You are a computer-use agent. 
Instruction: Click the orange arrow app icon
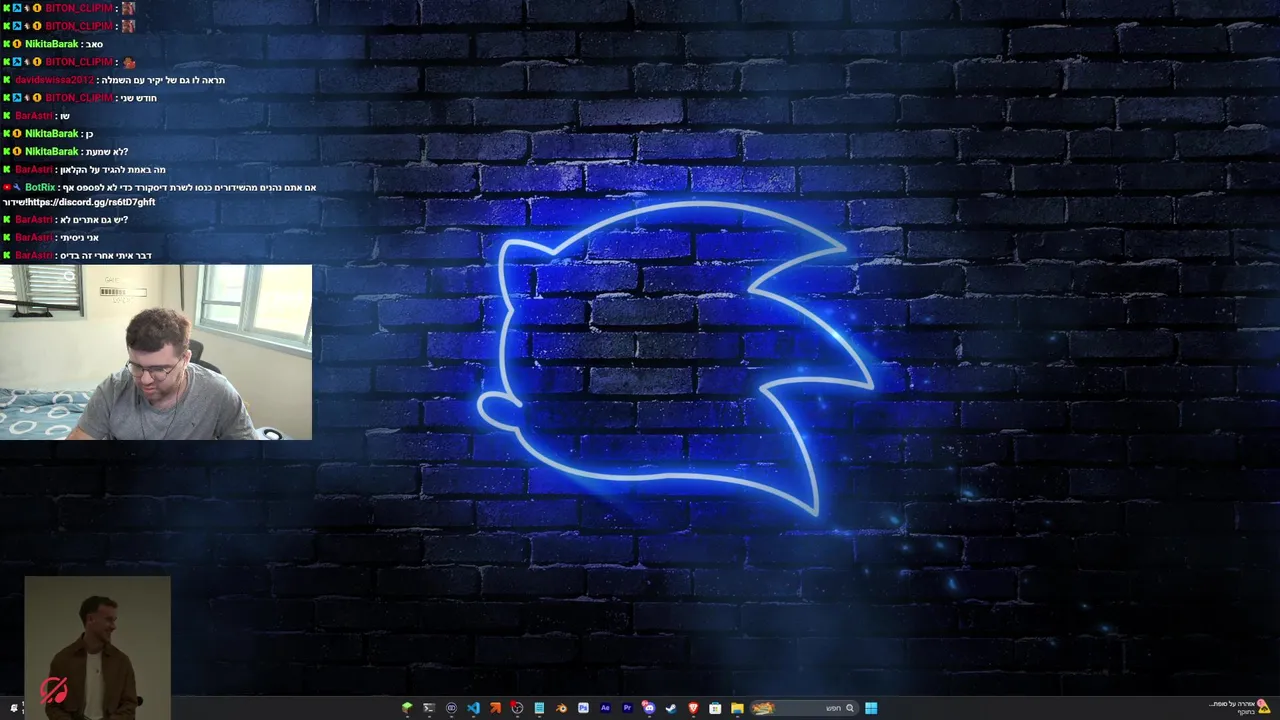tap(495, 708)
